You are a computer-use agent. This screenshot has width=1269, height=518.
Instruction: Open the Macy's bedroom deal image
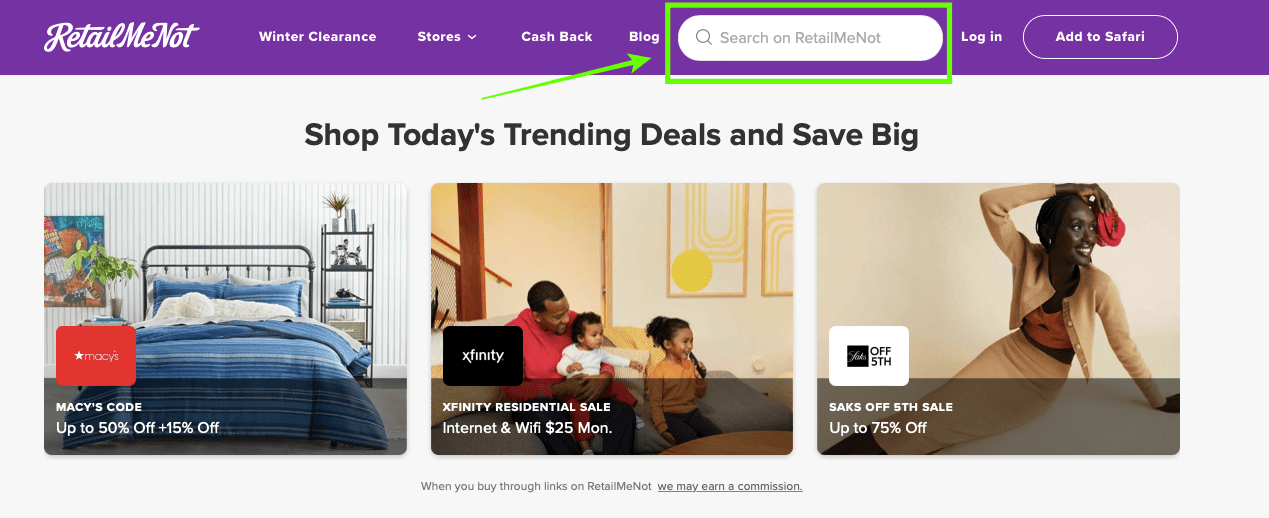tap(225, 260)
